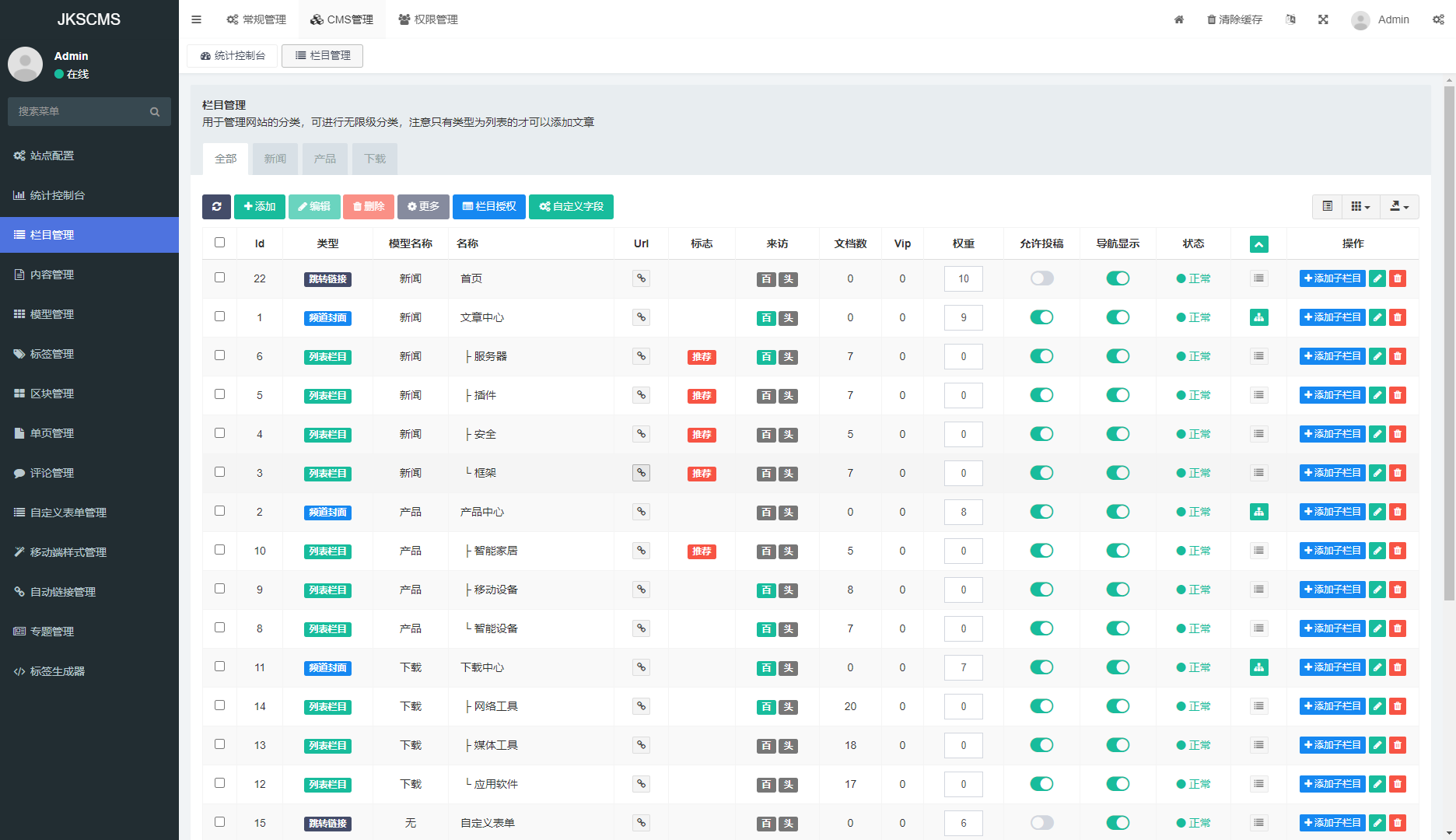Check the checkbox for 服务器 row
This screenshot has width=1456, height=840.
pyautogui.click(x=219, y=355)
